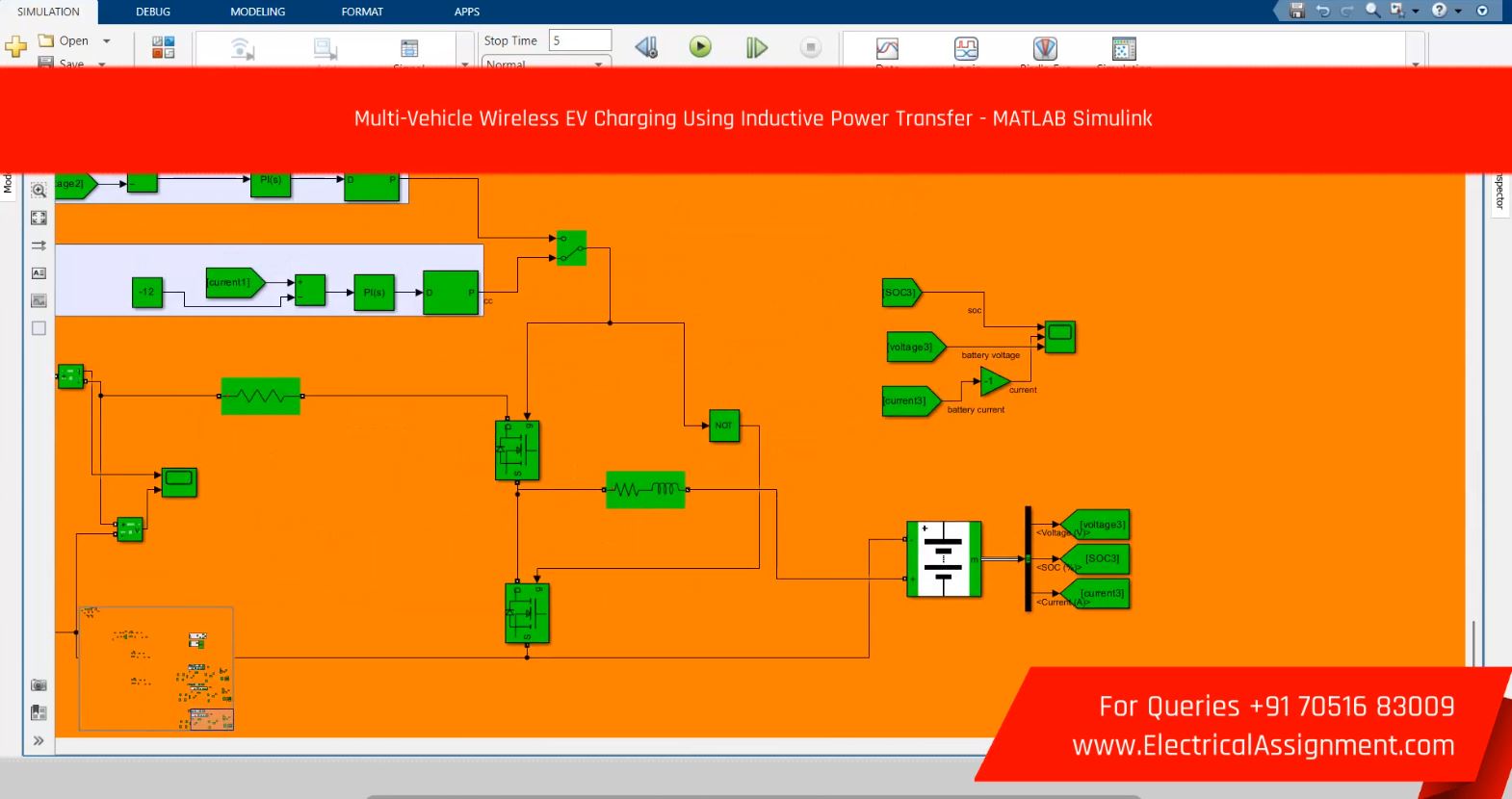
Task: Open the MODELING tab
Action: click(x=257, y=12)
